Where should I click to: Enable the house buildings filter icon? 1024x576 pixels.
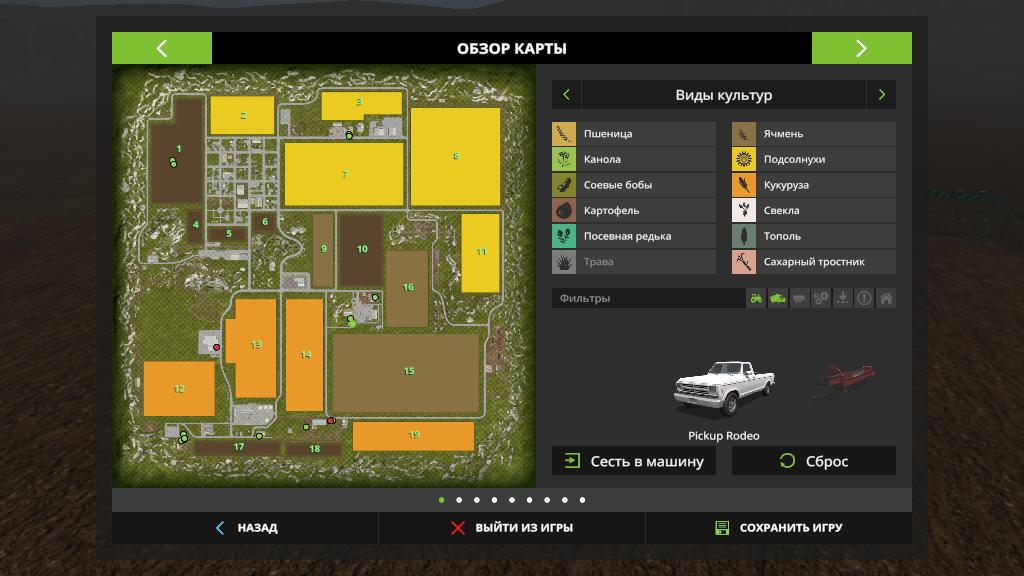tap(886, 298)
